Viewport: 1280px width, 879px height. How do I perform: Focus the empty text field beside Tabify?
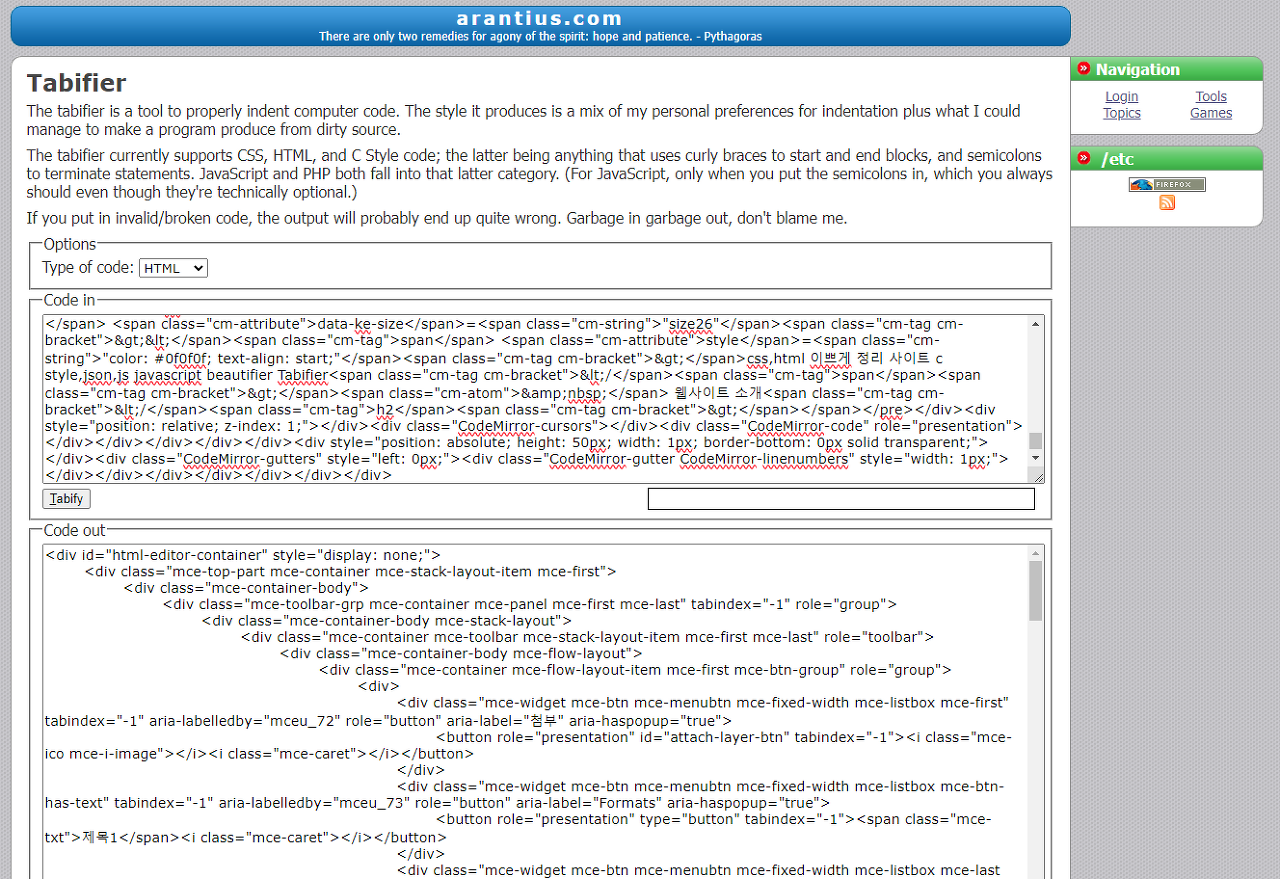[841, 499]
